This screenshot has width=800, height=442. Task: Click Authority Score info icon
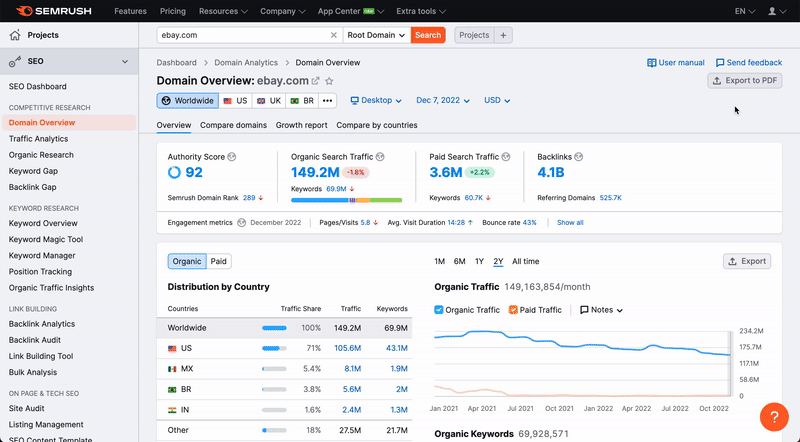(232, 157)
